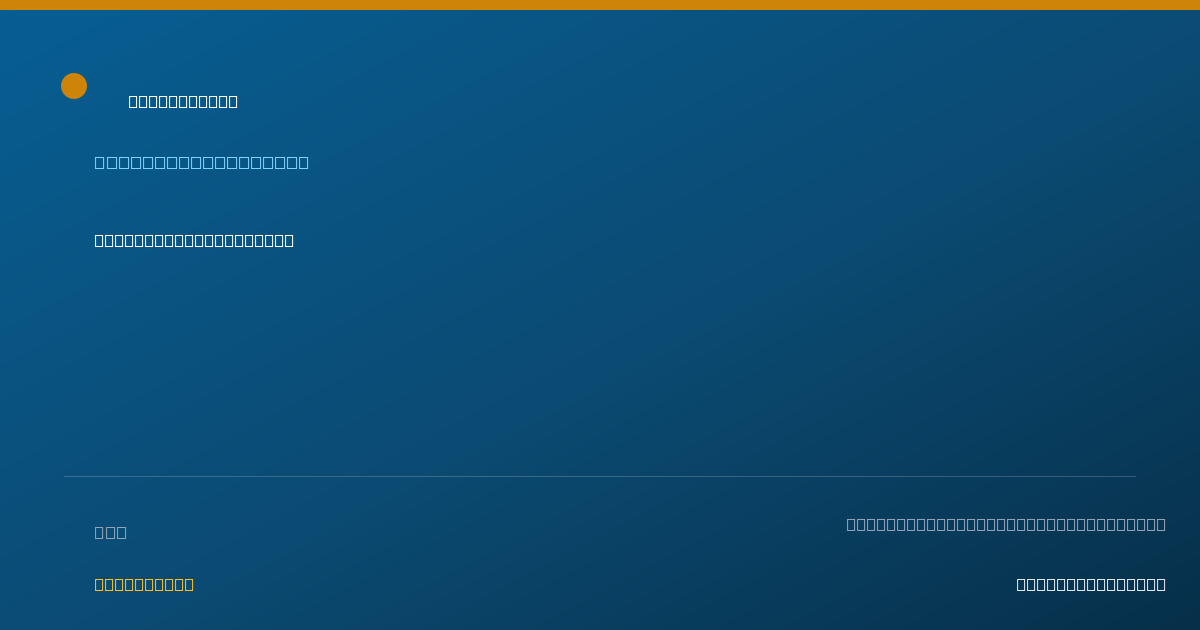Click the orange bar along the top edge
This screenshot has width=1200, height=630.
(x=600, y=5)
